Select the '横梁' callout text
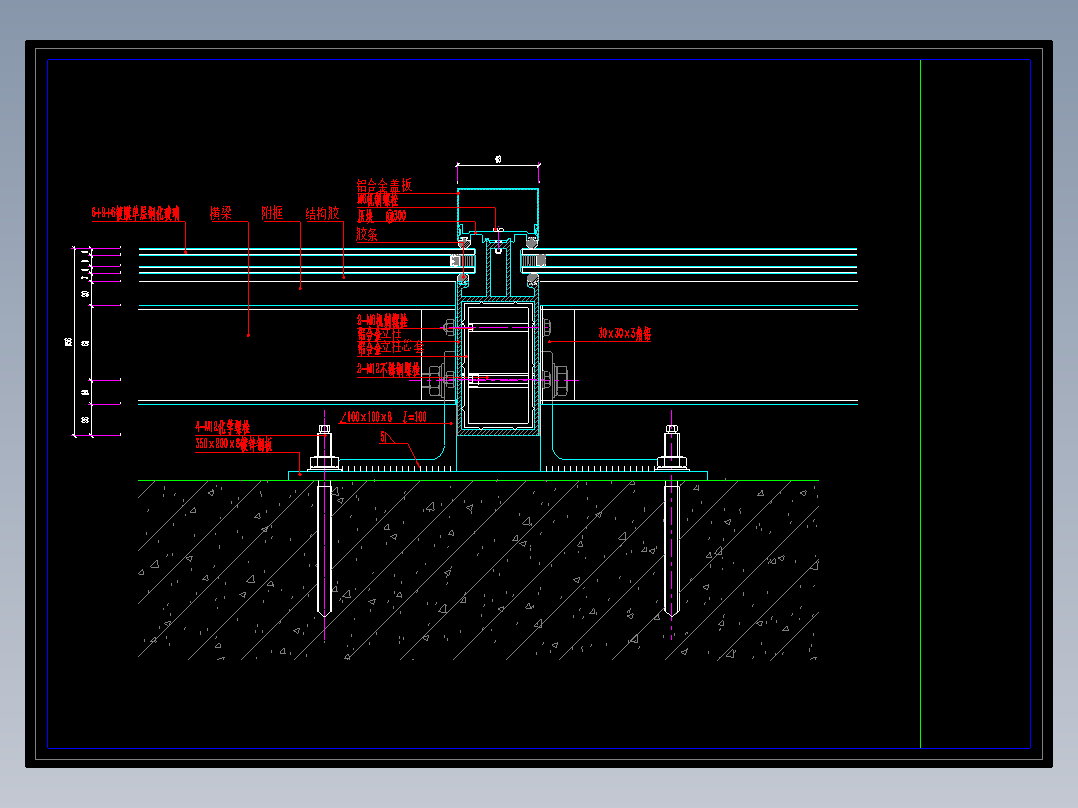 click(221, 213)
